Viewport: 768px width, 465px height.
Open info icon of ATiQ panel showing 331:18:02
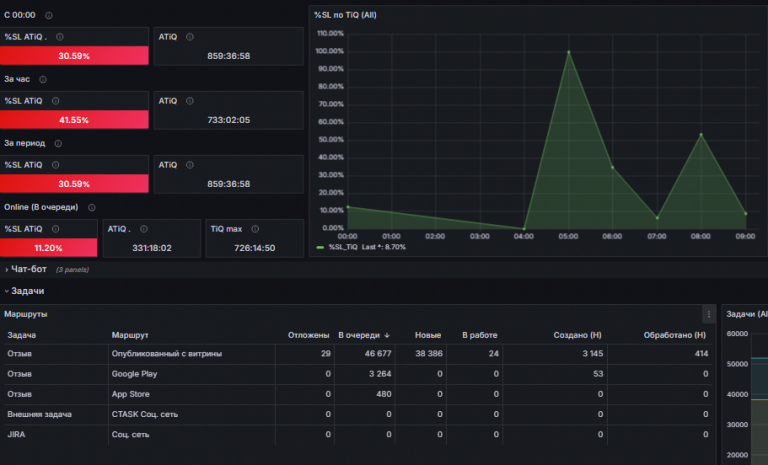(x=144, y=229)
